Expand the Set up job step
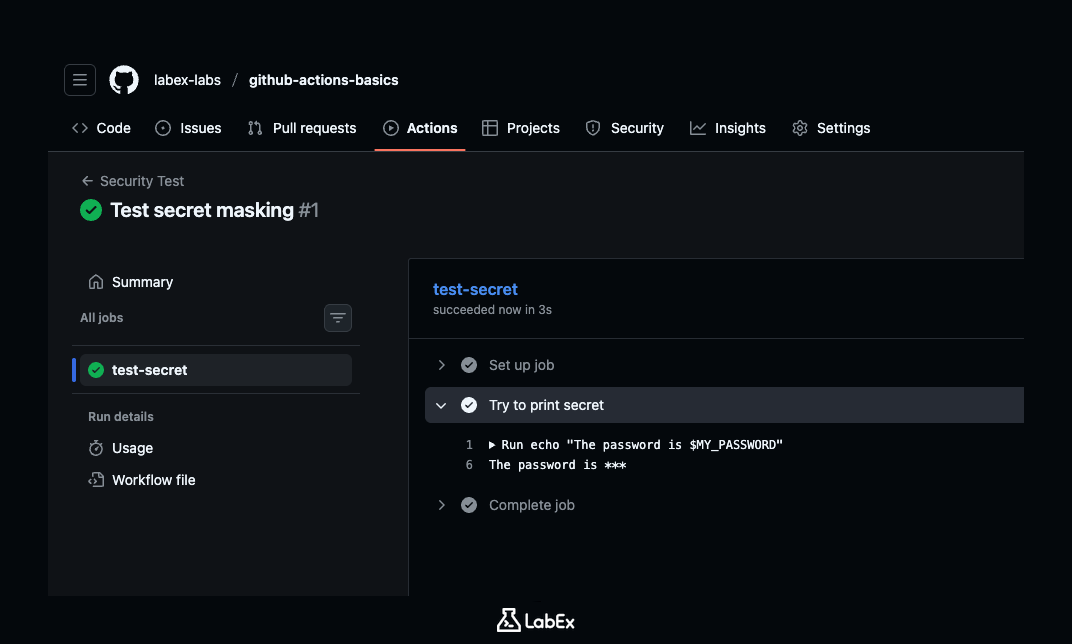1072x644 pixels. [x=442, y=365]
